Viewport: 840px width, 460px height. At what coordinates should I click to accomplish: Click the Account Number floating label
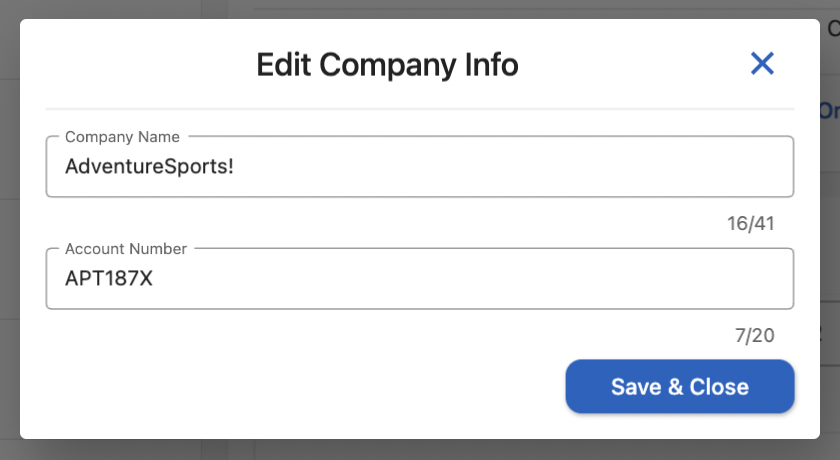click(126, 249)
